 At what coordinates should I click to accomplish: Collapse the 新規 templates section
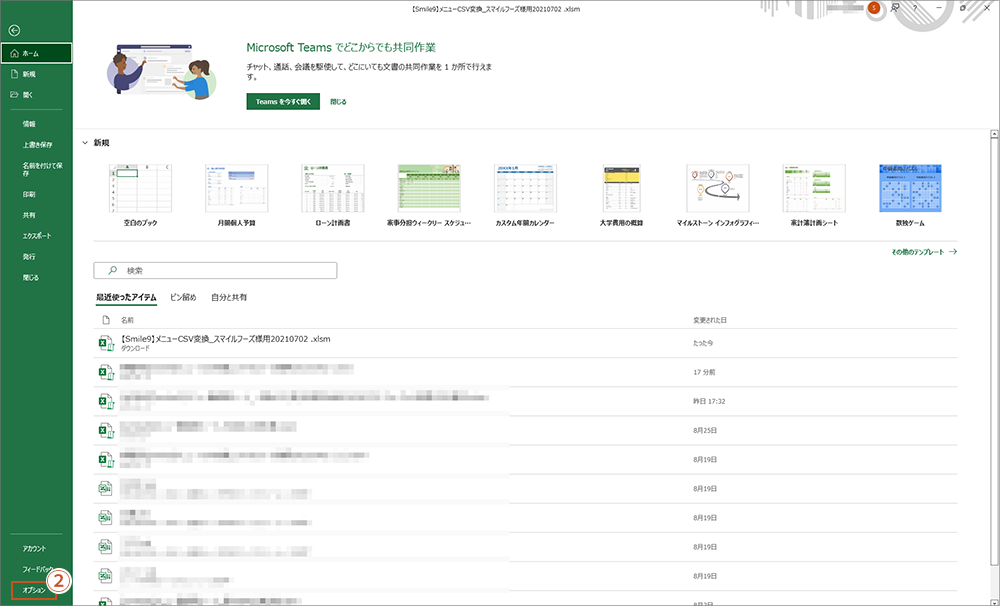tap(85, 143)
